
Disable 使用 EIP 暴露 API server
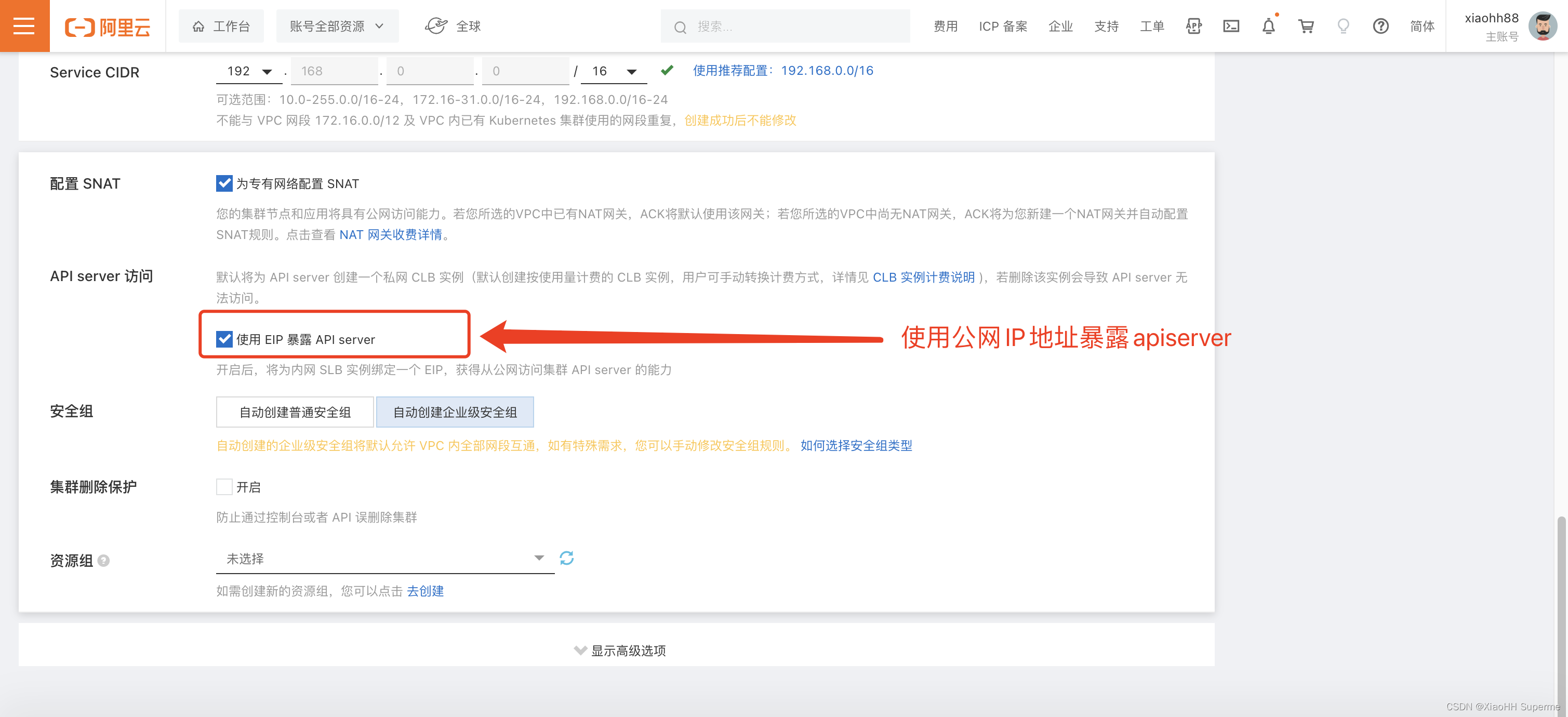[224, 339]
